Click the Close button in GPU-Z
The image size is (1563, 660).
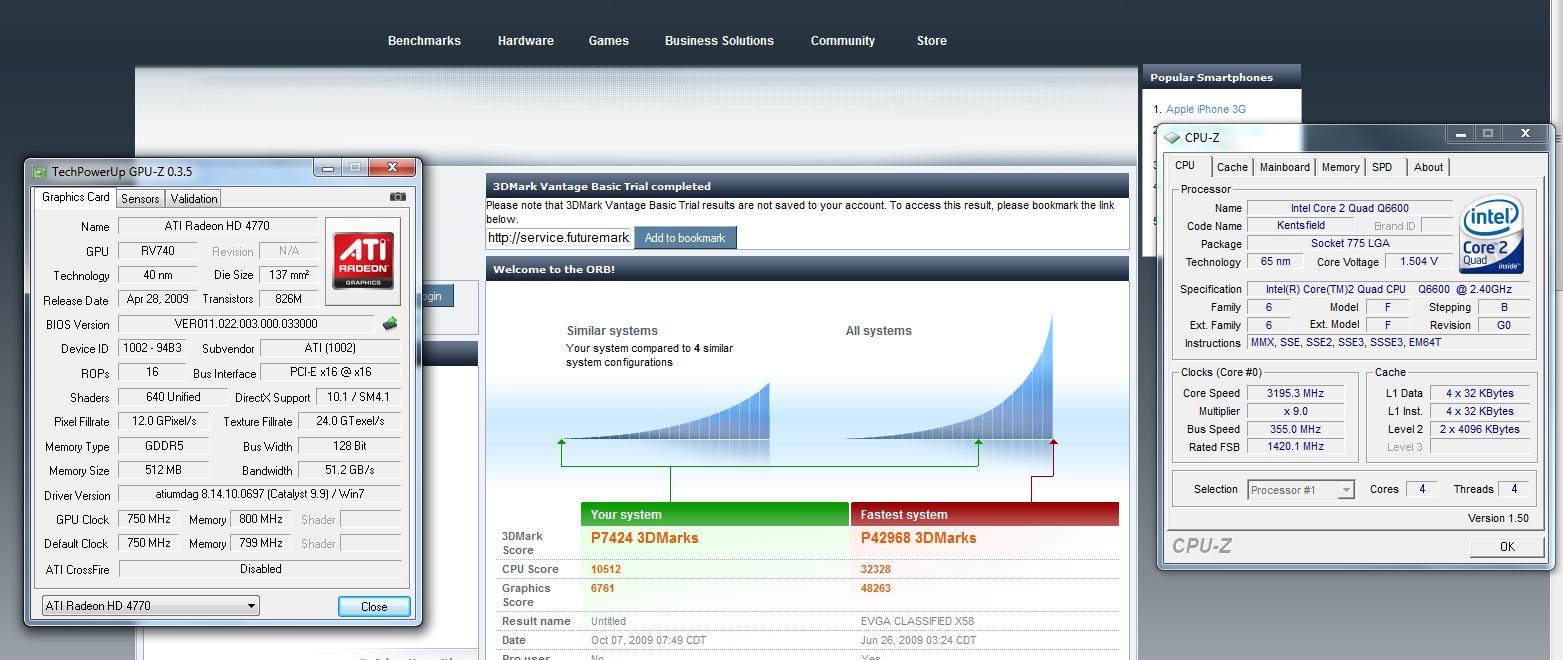pos(374,606)
